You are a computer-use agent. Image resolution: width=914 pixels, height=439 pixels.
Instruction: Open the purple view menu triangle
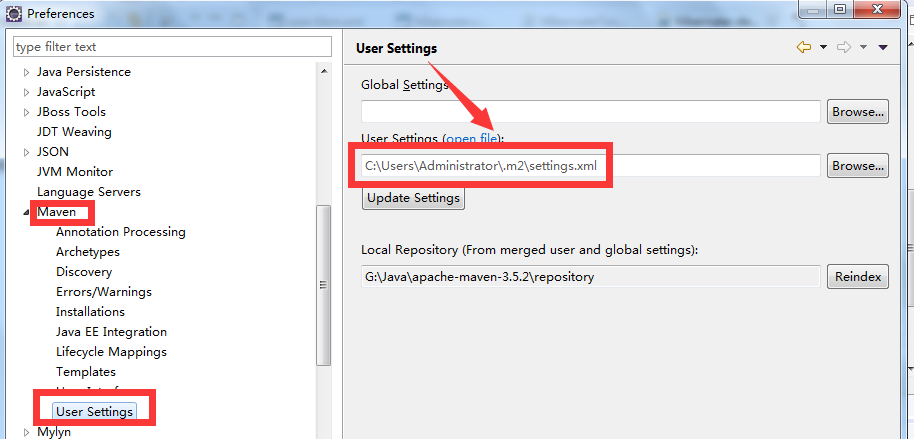pyautogui.click(x=883, y=47)
